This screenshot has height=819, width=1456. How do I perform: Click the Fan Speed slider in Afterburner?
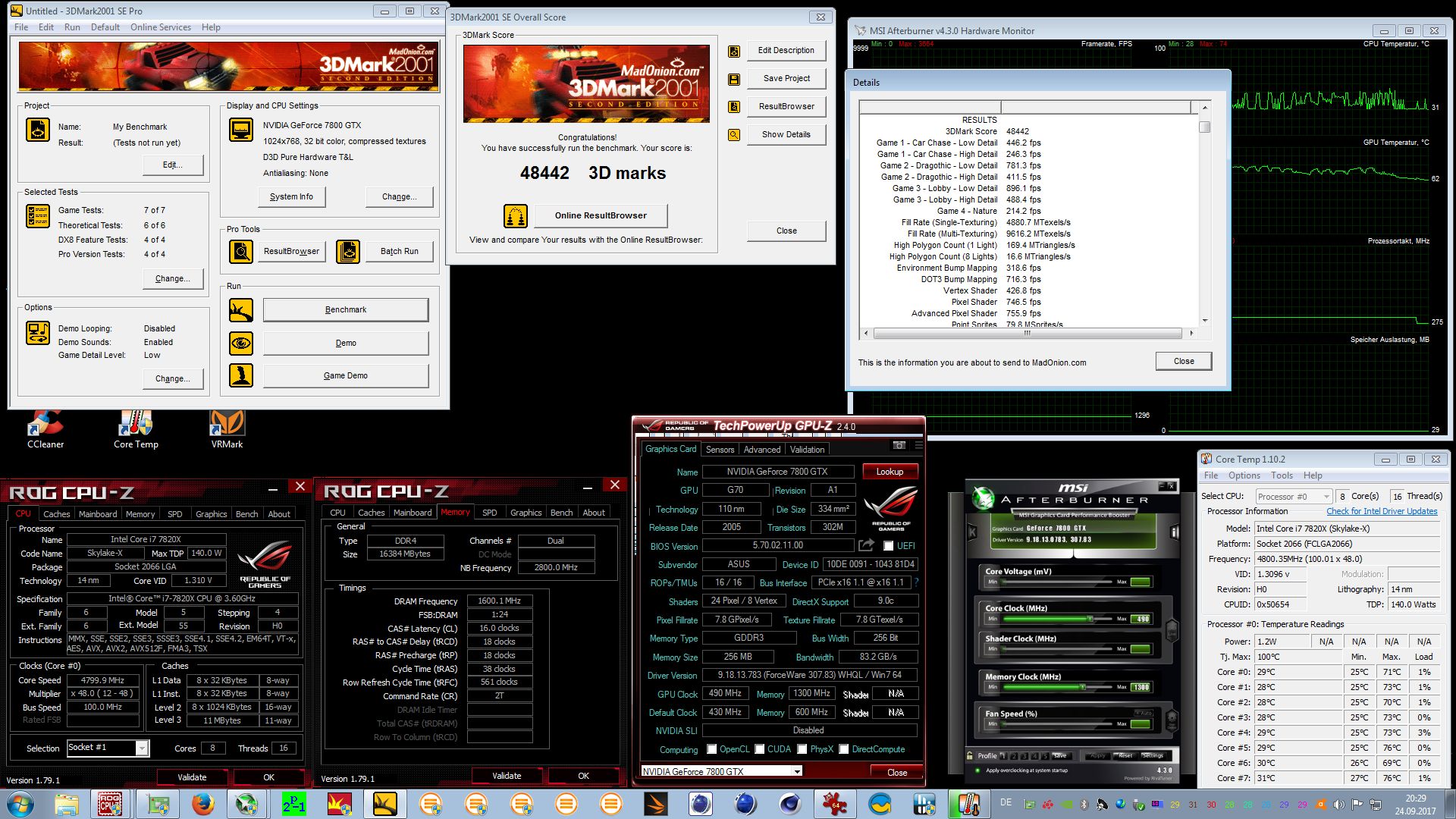coord(1058,724)
